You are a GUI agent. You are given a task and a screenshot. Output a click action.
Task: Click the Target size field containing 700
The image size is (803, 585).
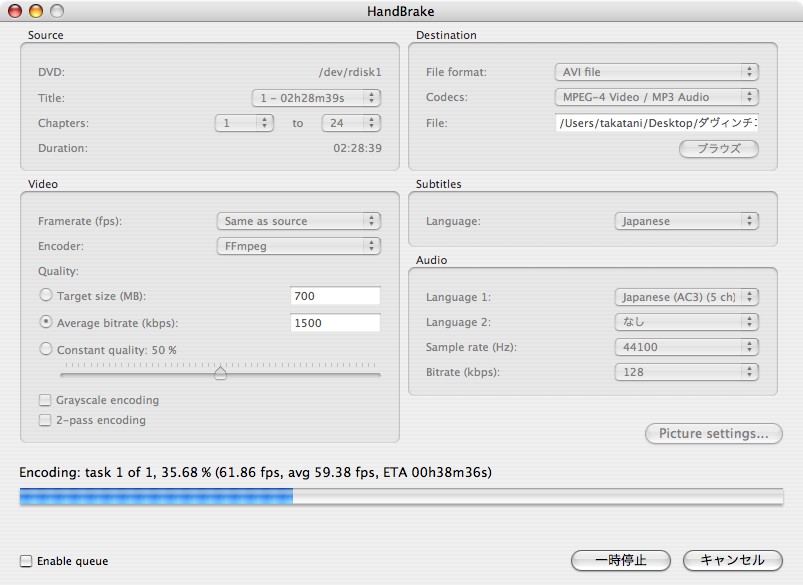[x=335, y=296]
